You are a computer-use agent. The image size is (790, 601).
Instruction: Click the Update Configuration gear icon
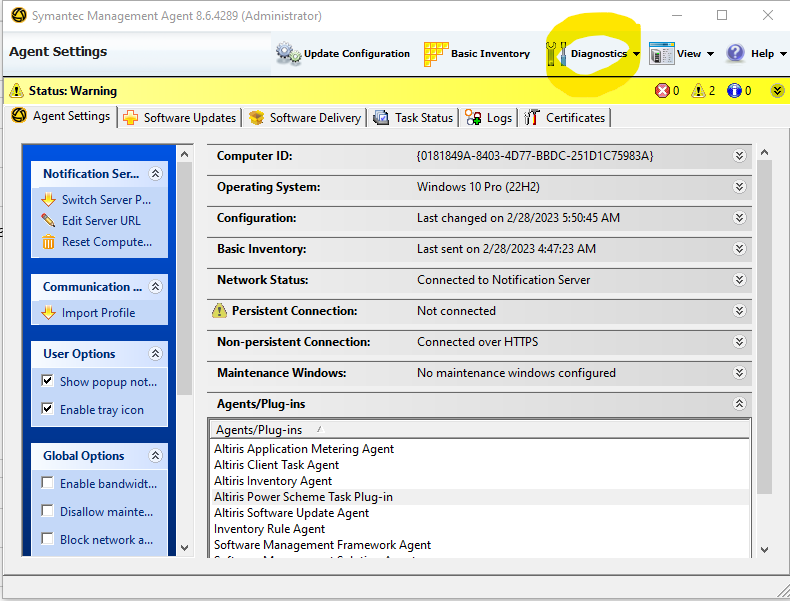click(x=289, y=54)
